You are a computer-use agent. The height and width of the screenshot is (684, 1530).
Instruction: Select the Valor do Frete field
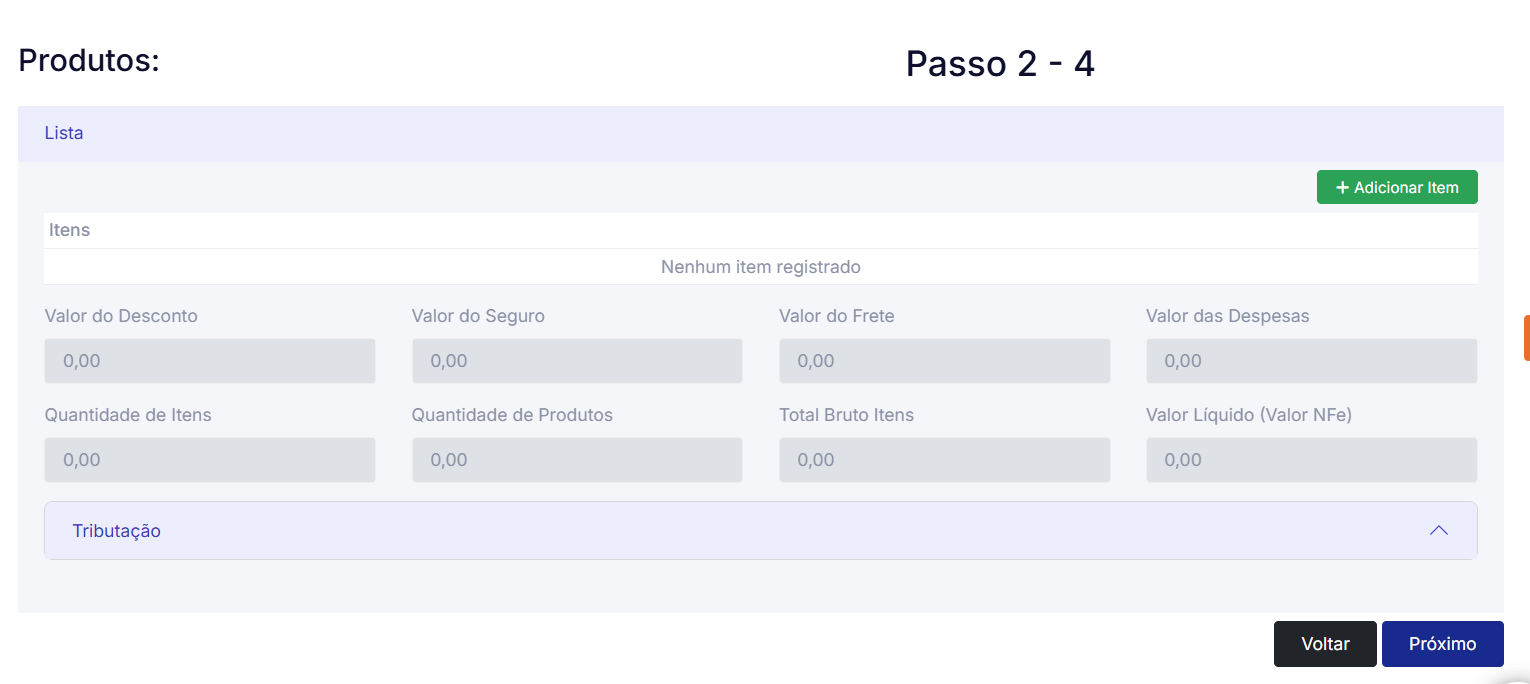944,361
